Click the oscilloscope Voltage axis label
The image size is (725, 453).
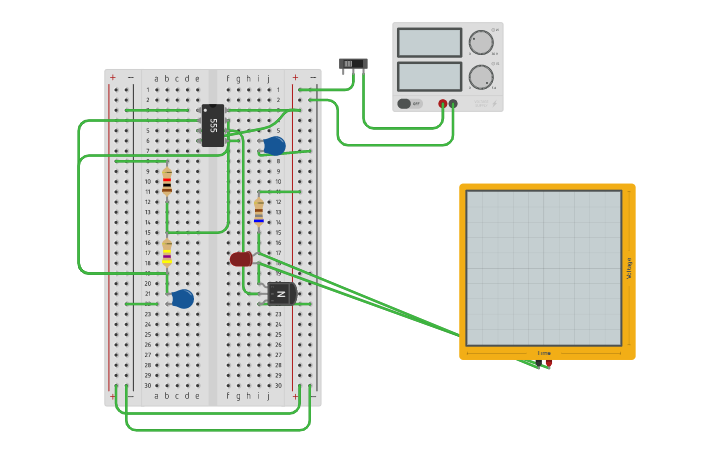[629, 268]
